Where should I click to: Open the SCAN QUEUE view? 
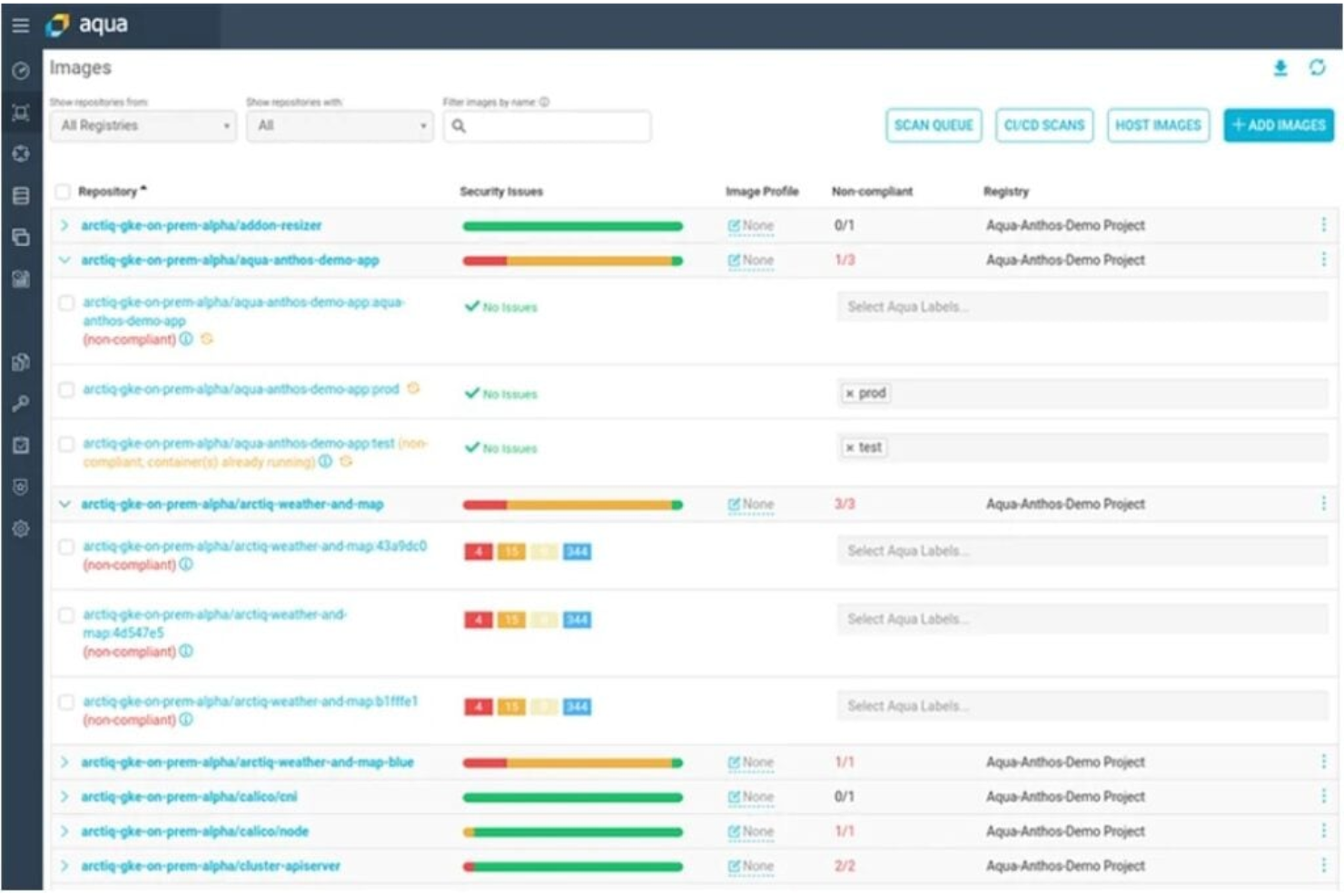coord(935,125)
